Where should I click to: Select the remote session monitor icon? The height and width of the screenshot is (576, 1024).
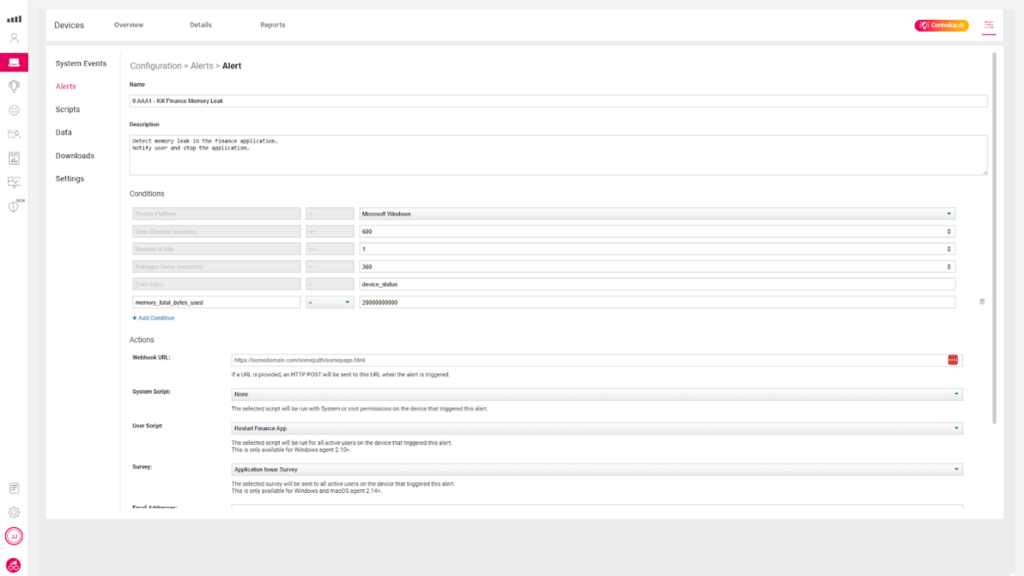[x=13, y=183]
